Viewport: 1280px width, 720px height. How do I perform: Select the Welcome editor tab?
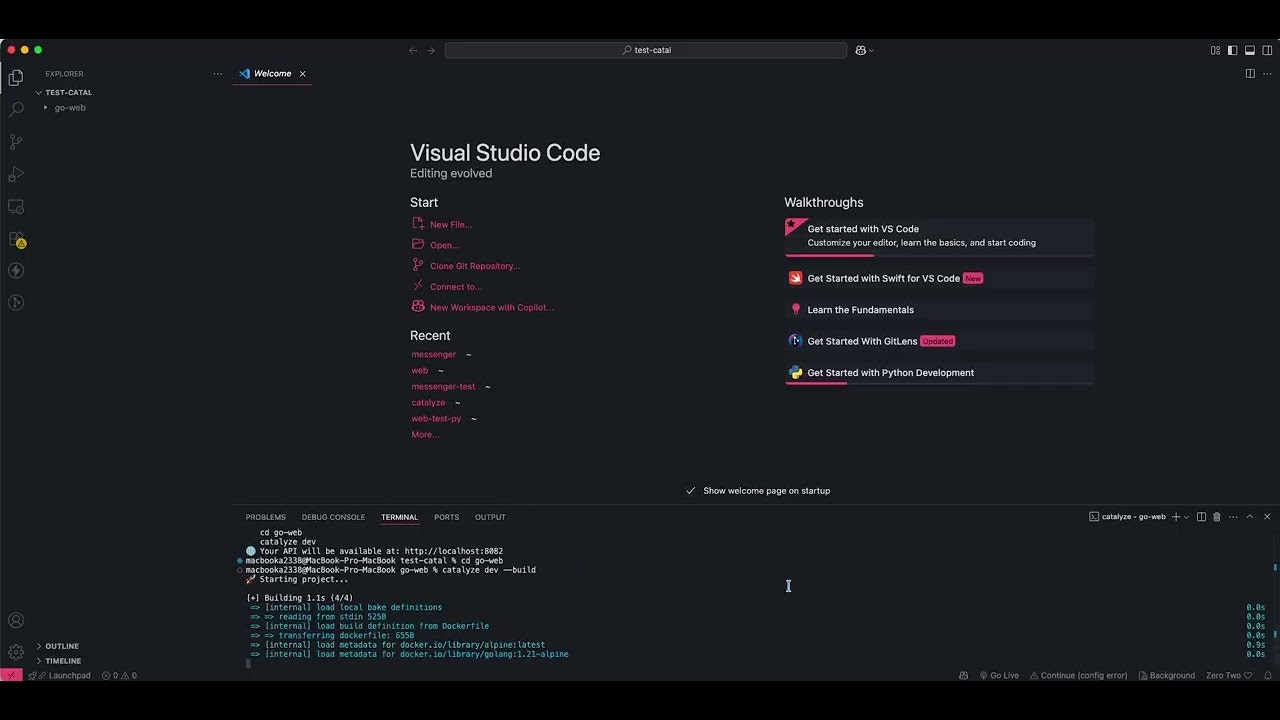272,73
